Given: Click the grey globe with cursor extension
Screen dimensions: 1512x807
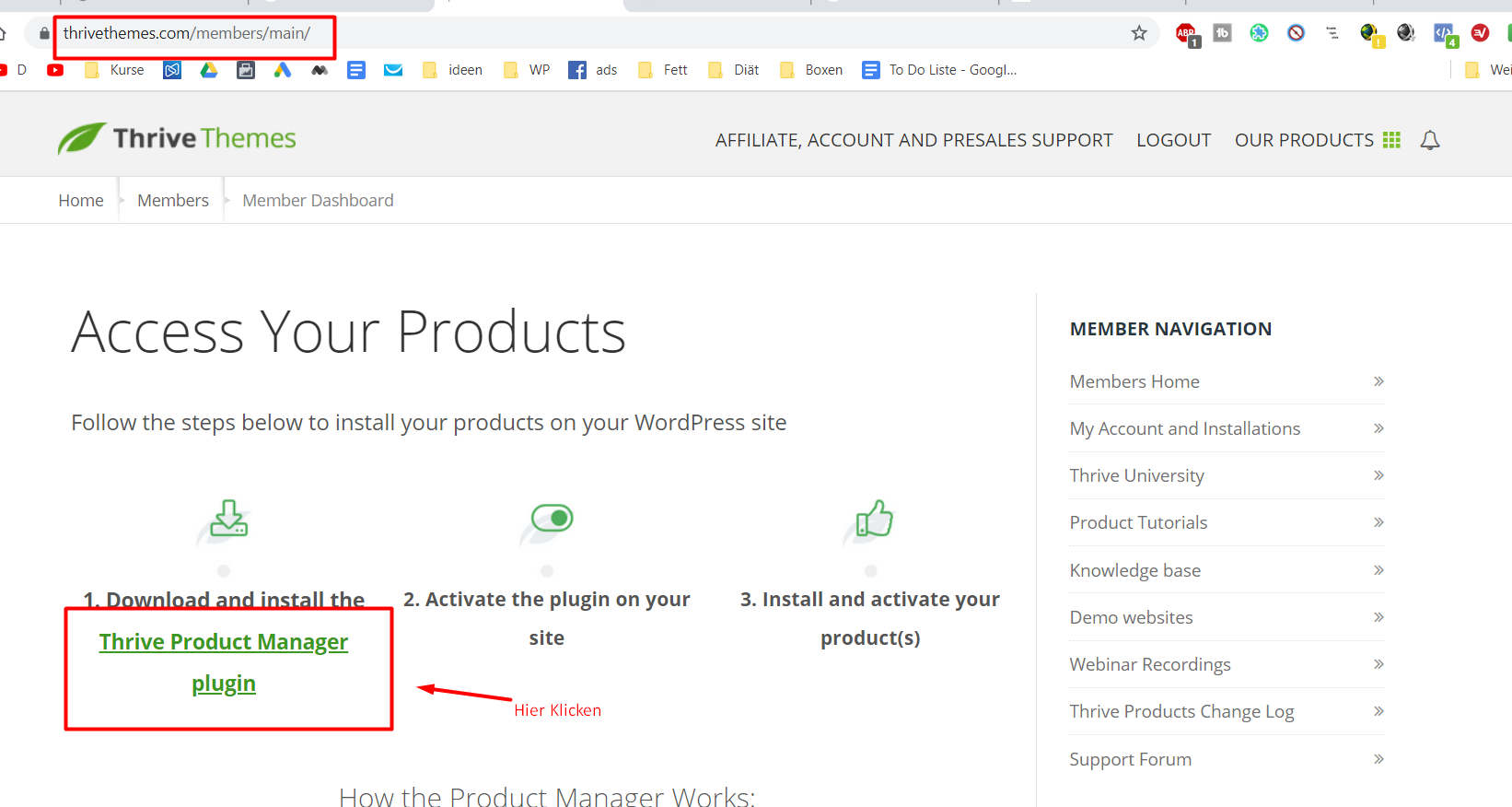Looking at the screenshot, I should point(1406,33).
